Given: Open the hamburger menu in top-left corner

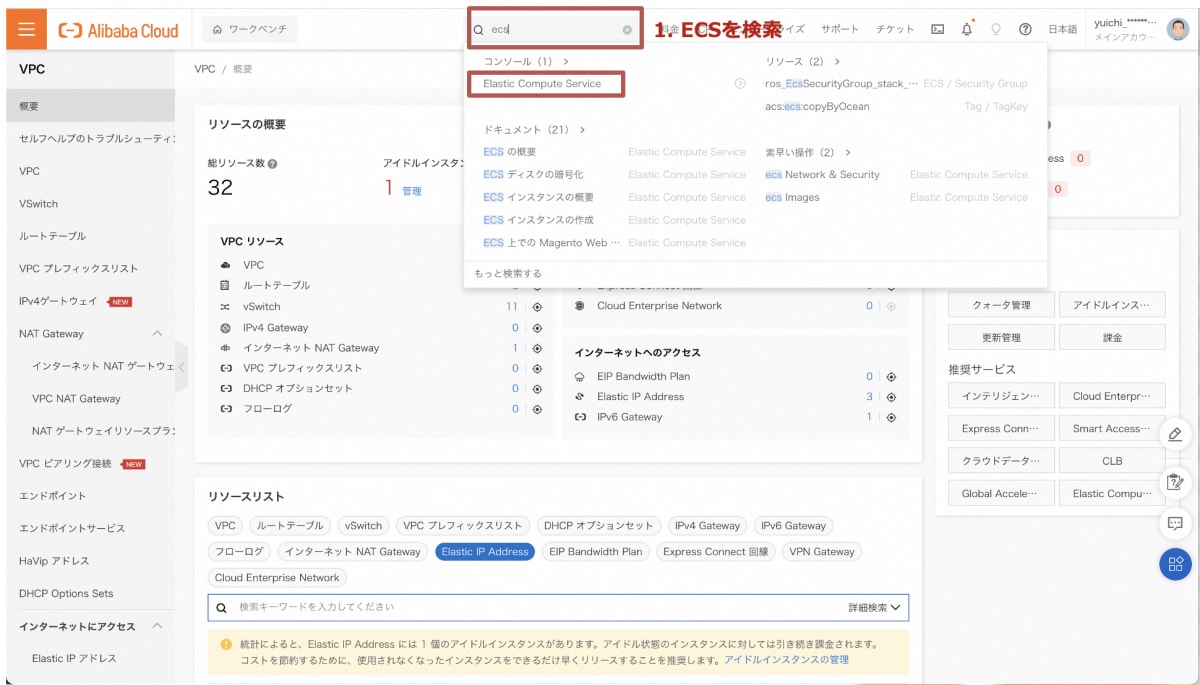Looking at the screenshot, I should pos(25,29).
